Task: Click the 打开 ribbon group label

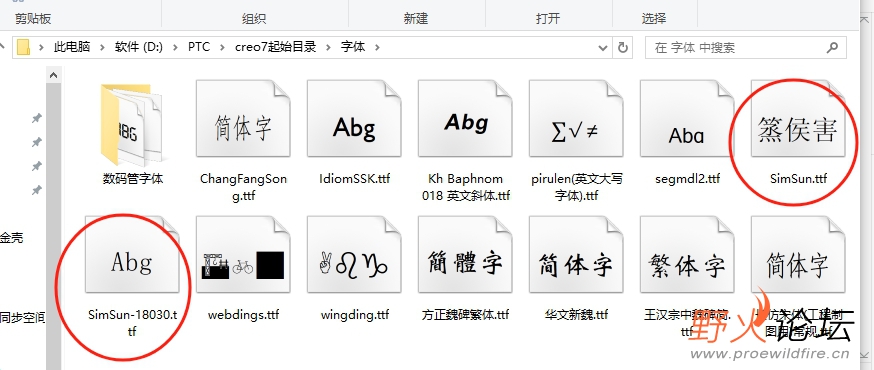Action: [548, 18]
